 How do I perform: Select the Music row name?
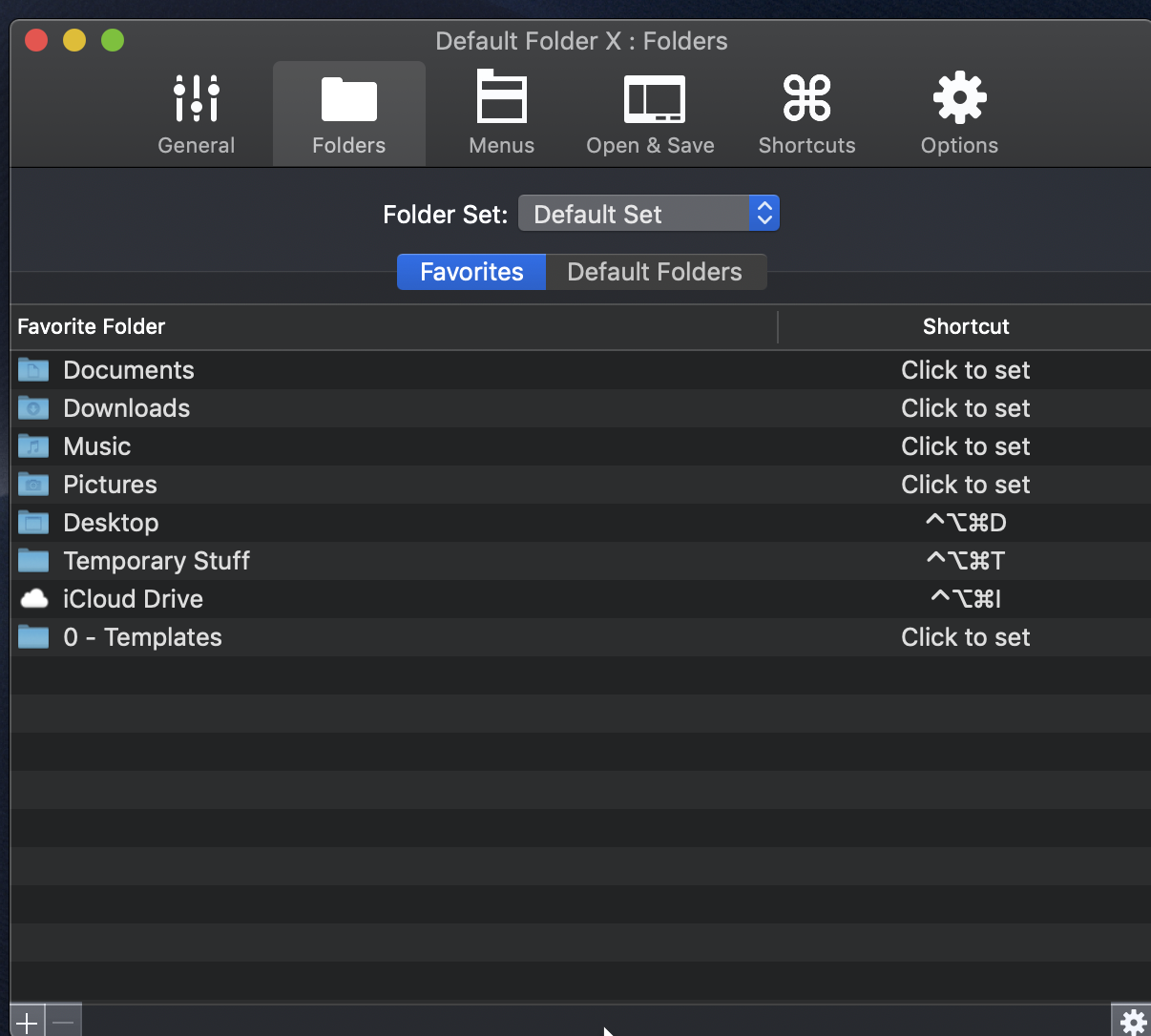point(97,446)
